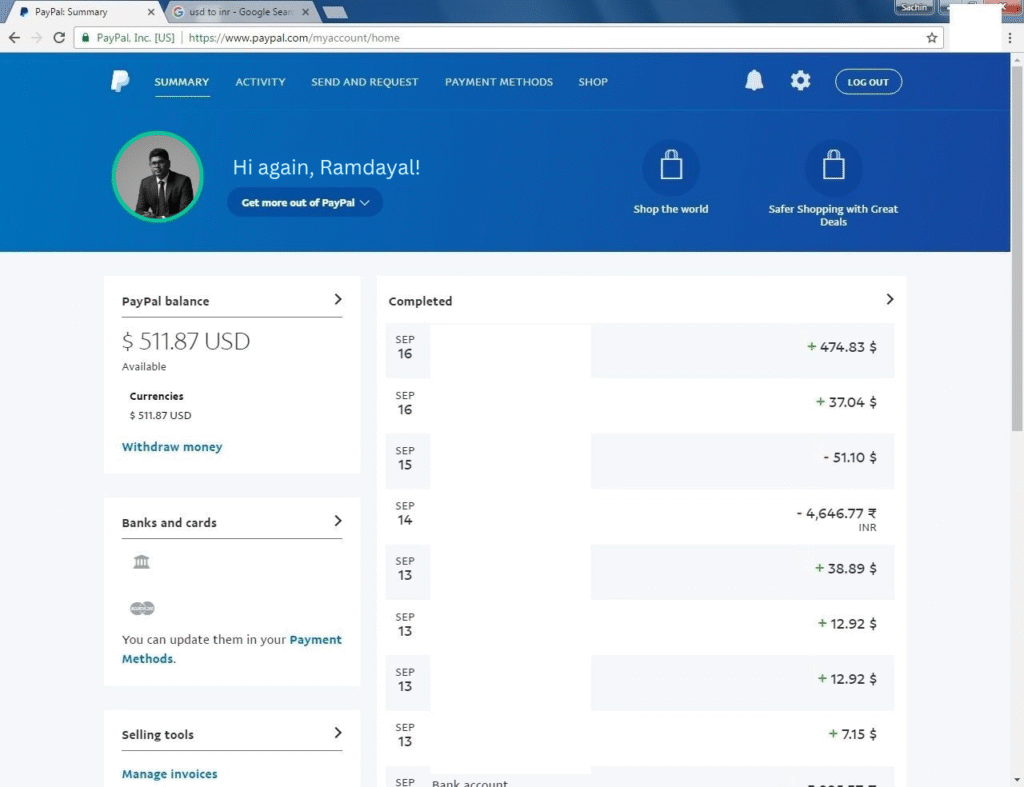Reload the page with refresh icon

(59, 38)
